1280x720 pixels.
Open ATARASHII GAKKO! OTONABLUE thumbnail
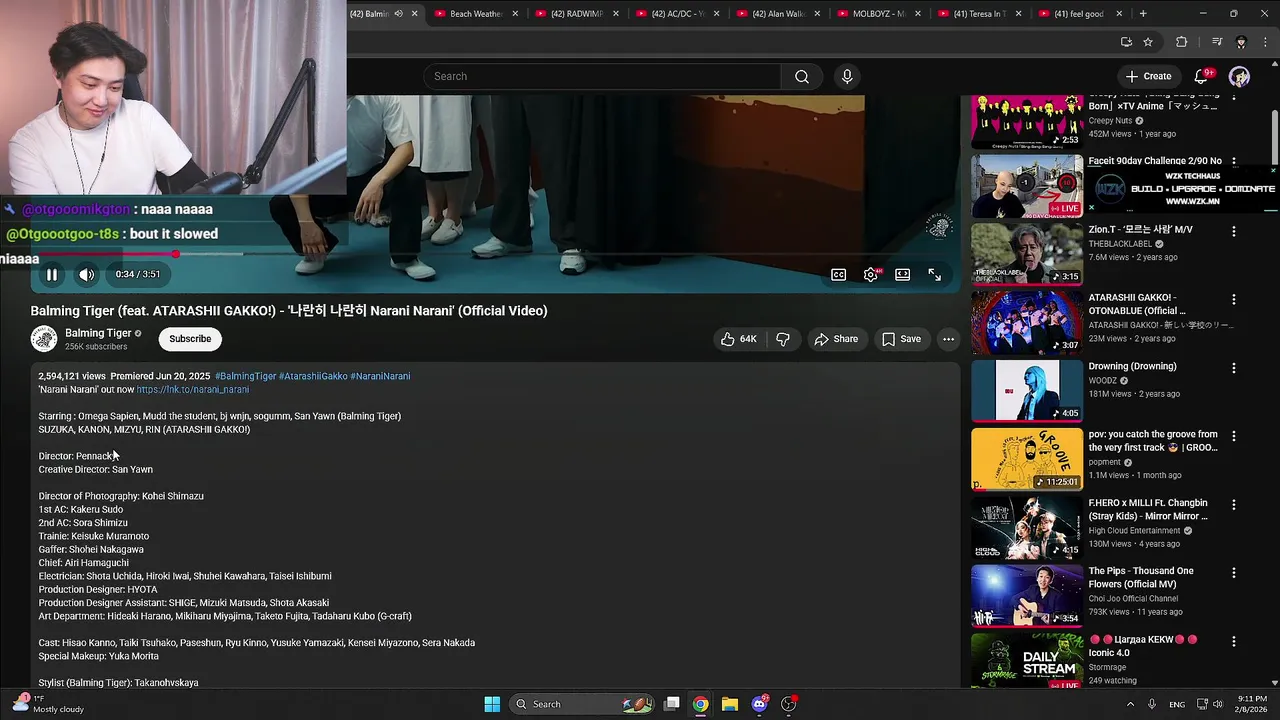point(1027,322)
